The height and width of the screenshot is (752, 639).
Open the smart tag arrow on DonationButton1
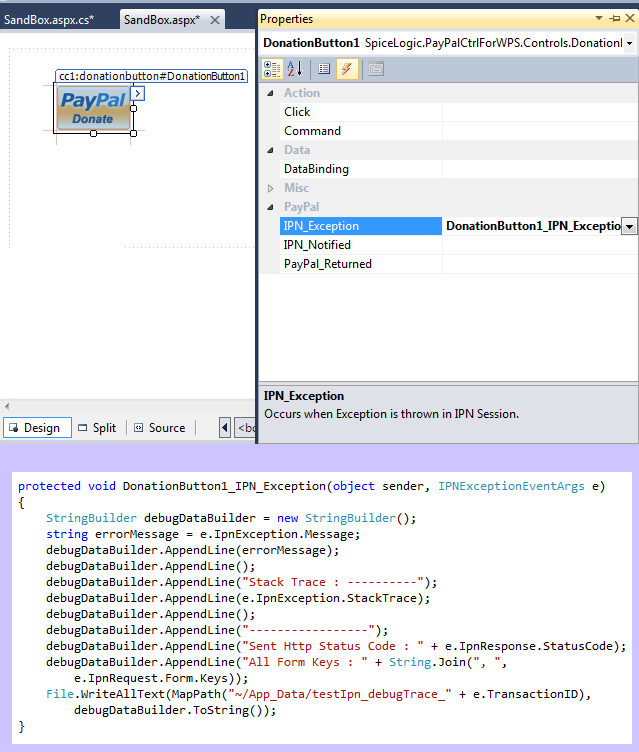click(138, 93)
